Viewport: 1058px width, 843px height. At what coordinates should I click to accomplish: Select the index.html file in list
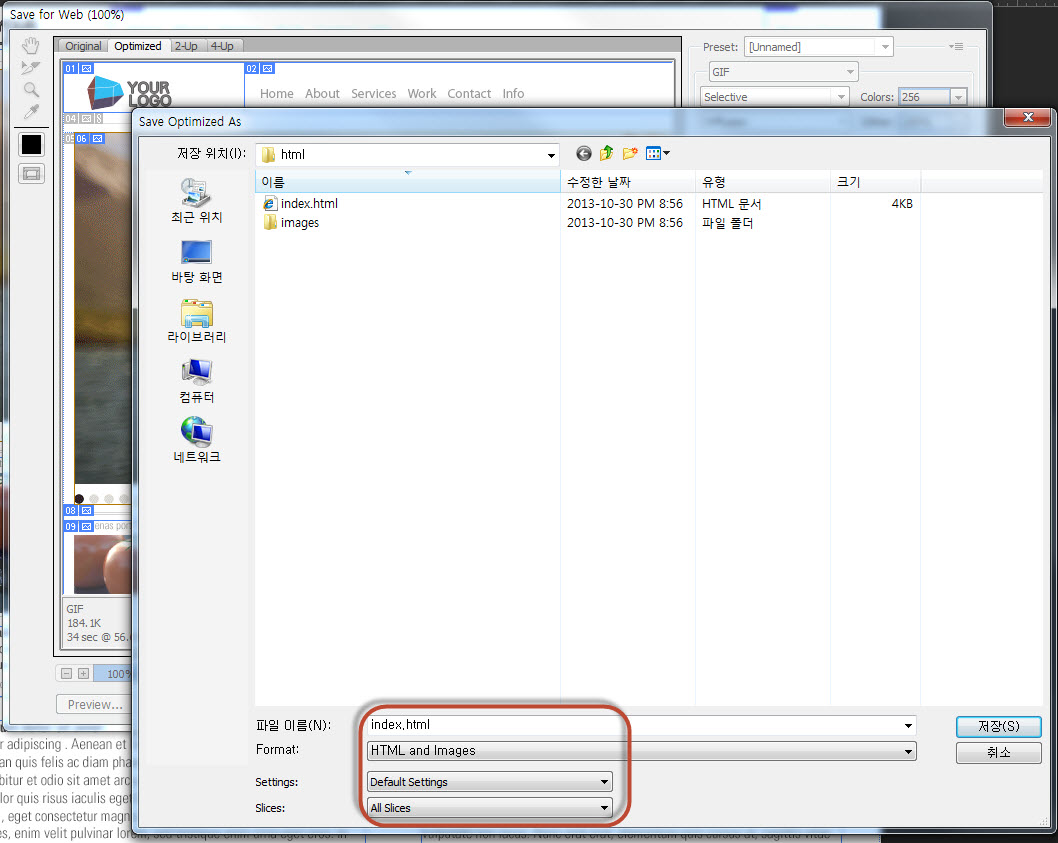pyautogui.click(x=309, y=203)
